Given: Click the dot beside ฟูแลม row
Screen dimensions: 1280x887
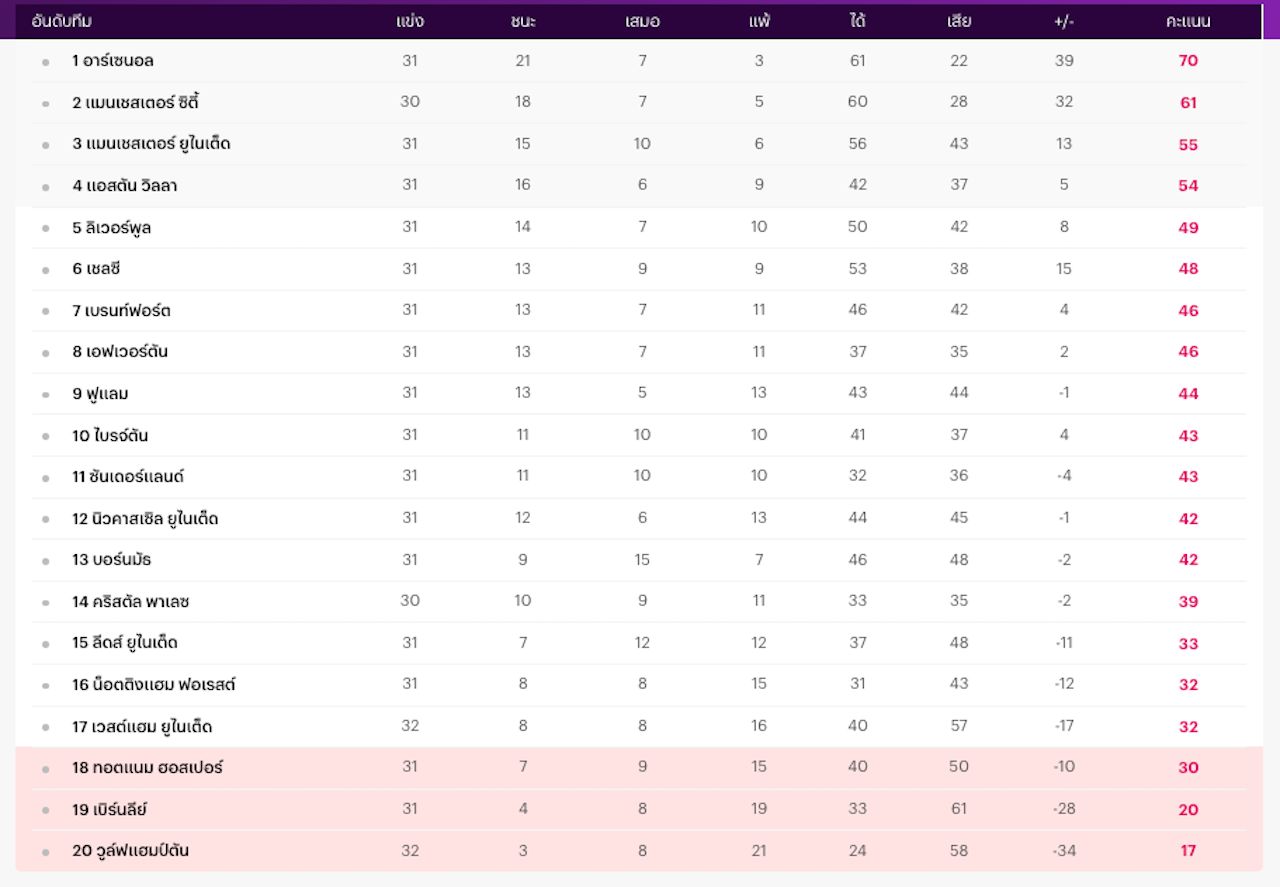Looking at the screenshot, I should click(45, 395).
